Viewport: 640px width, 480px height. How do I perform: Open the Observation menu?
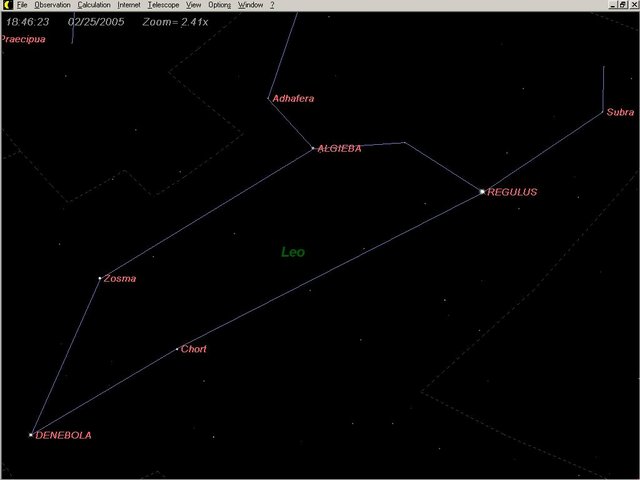(x=52, y=5)
